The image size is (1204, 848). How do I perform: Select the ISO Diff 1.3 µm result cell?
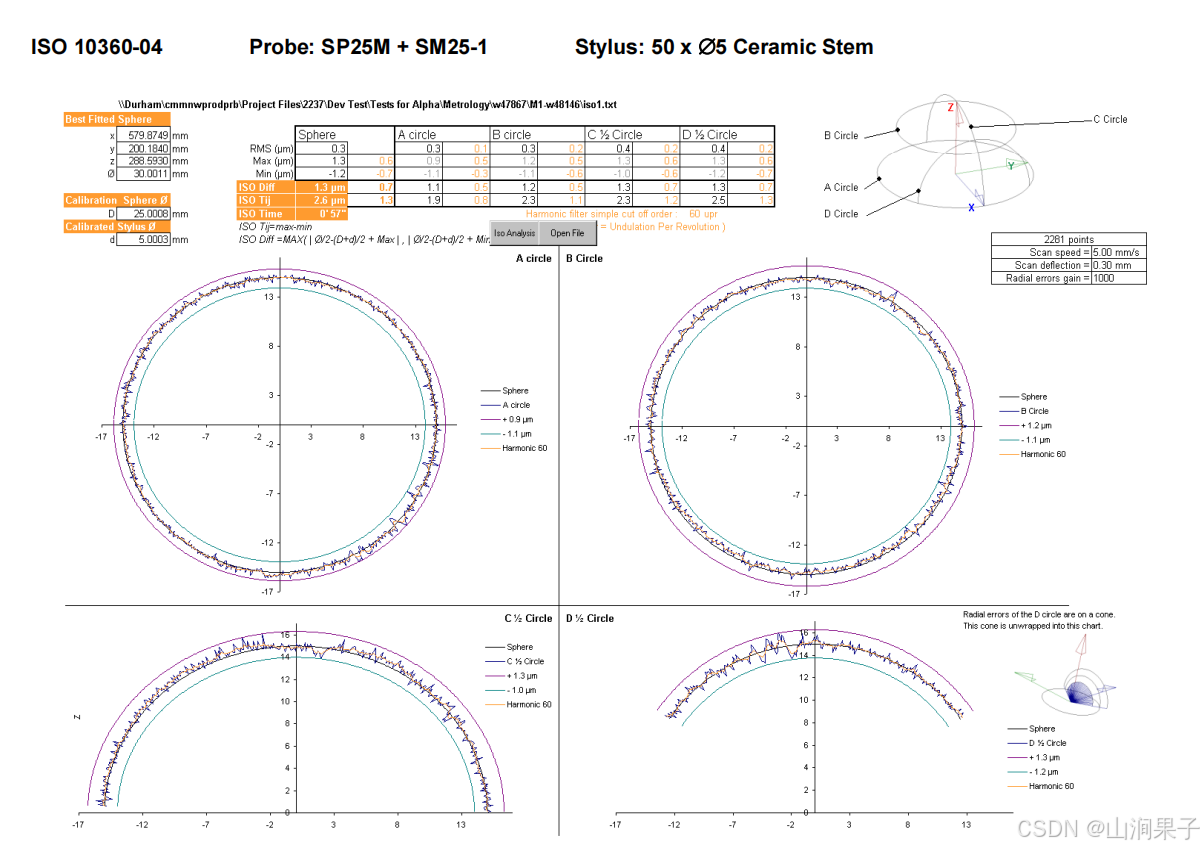click(x=321, y=187)
